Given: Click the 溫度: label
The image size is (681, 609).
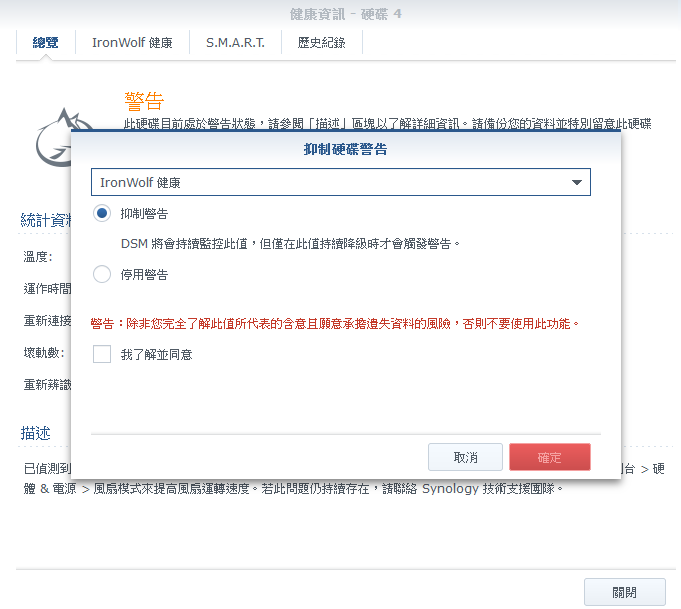Looking at the screenshot, I should [38, 257].
